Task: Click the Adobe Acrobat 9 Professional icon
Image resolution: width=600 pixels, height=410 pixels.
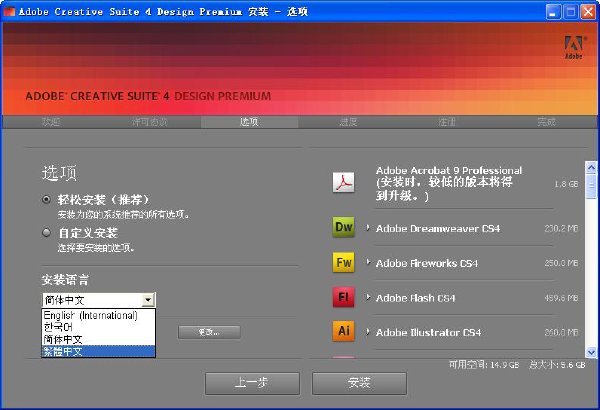Action: coord(343,182)
